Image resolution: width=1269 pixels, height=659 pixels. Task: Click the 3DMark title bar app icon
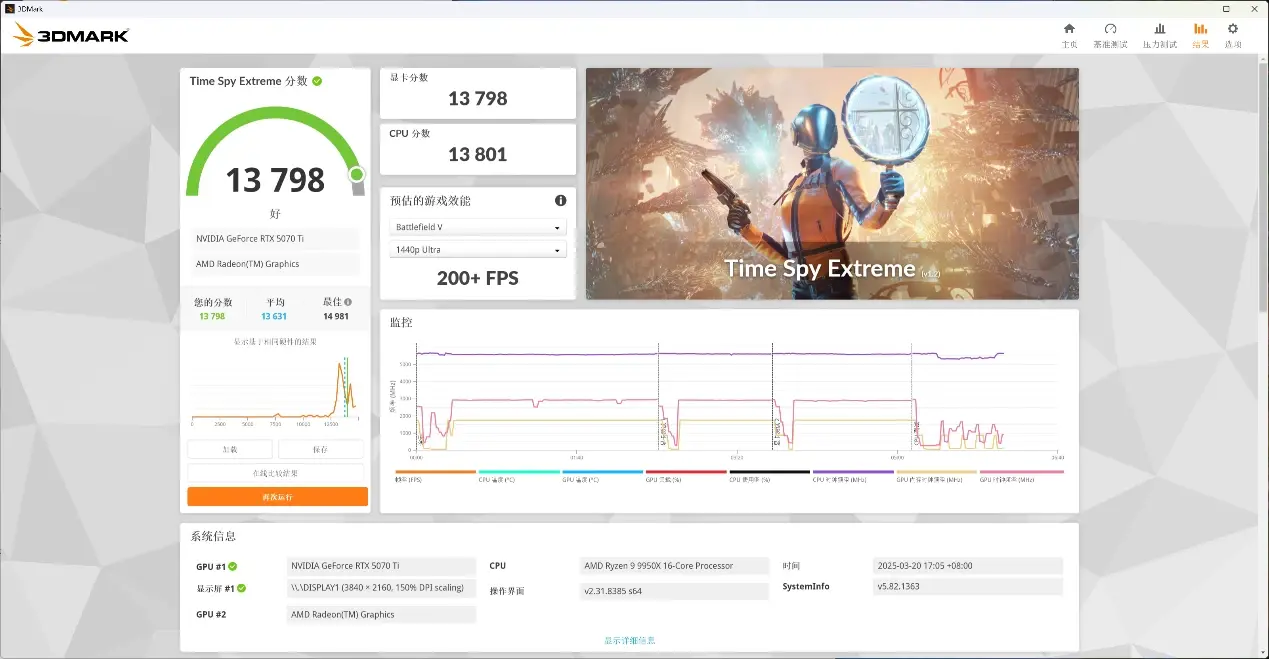(8, 7)
